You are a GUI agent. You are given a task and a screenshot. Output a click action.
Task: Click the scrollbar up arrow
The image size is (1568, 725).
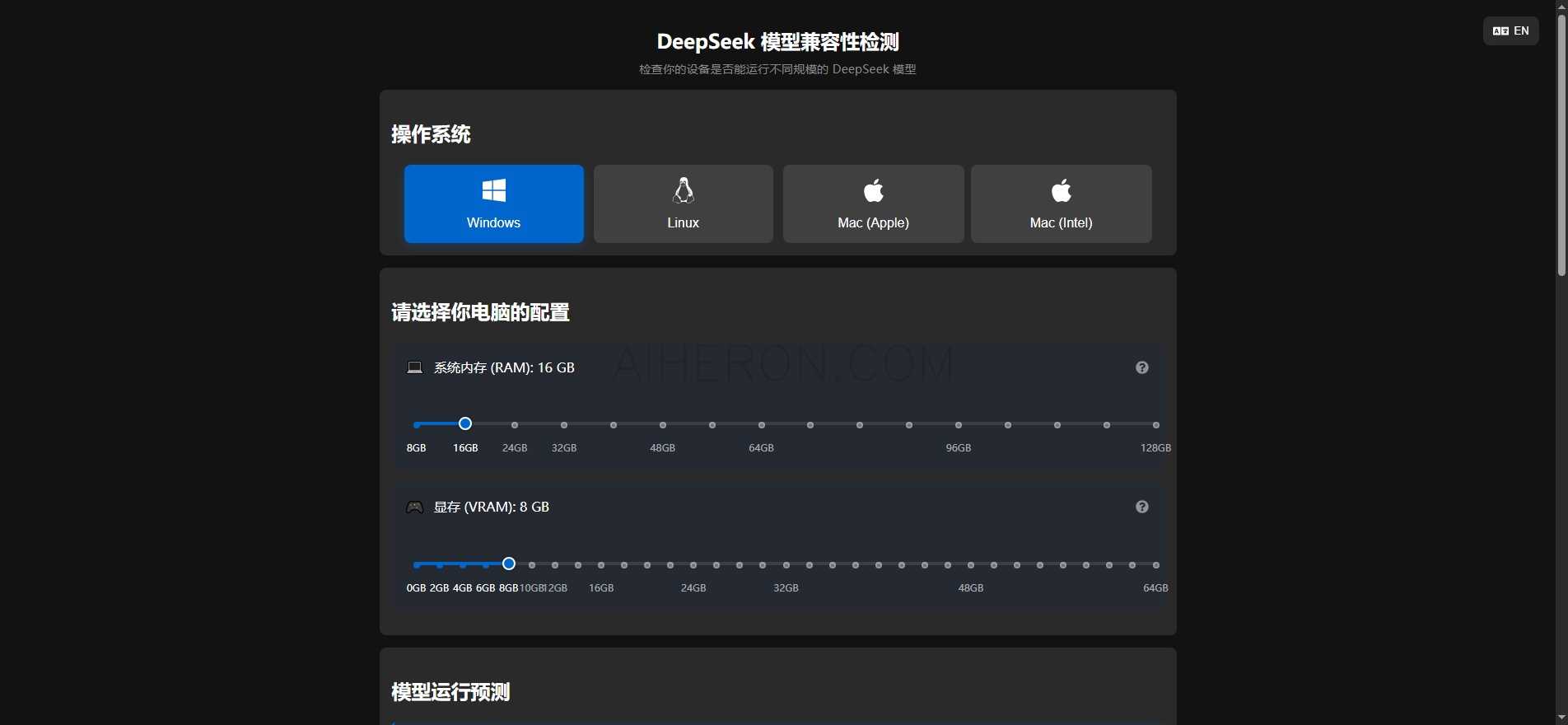click(1561, 6)
